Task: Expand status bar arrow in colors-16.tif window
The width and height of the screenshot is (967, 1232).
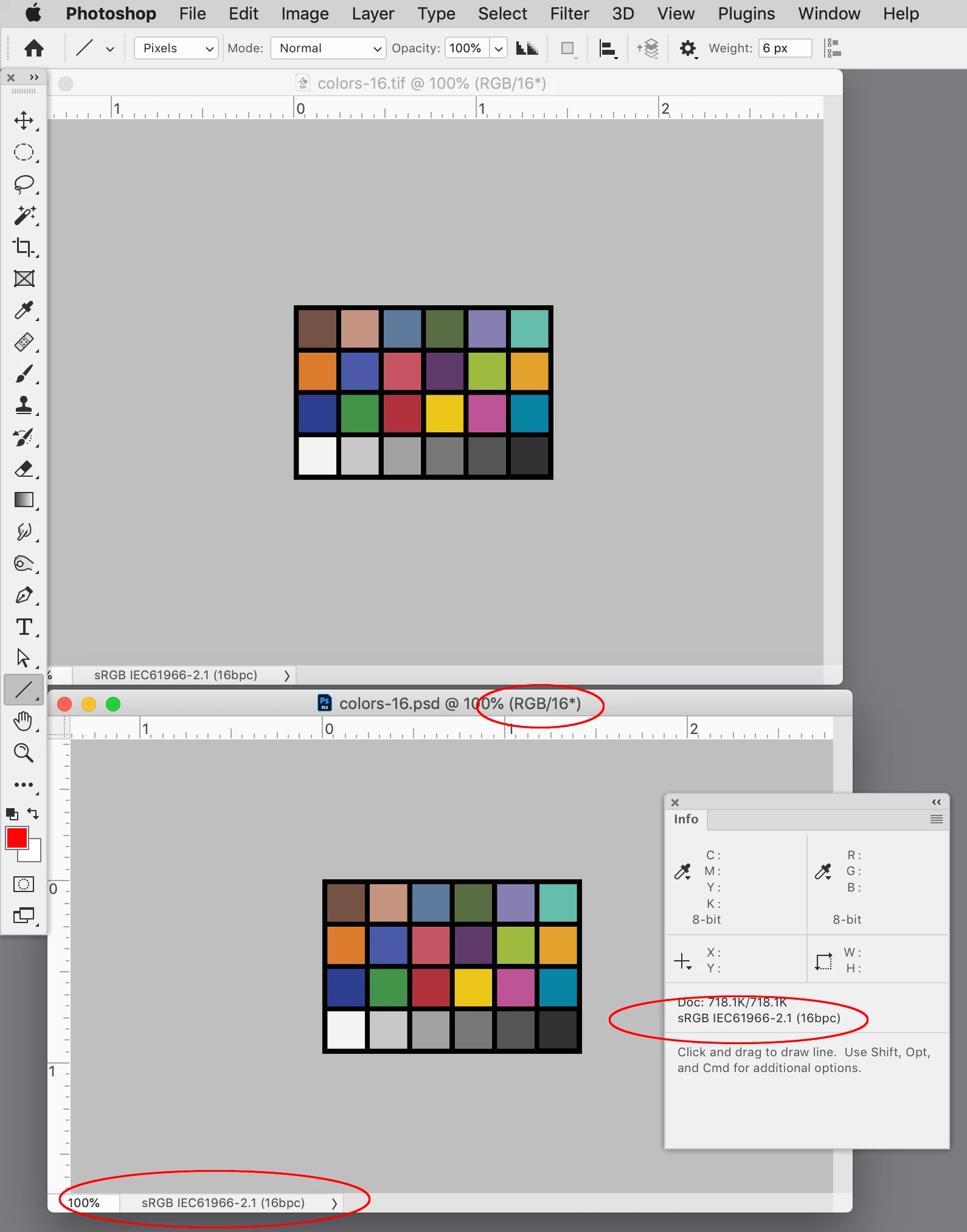Action: [x=287, y=676]
